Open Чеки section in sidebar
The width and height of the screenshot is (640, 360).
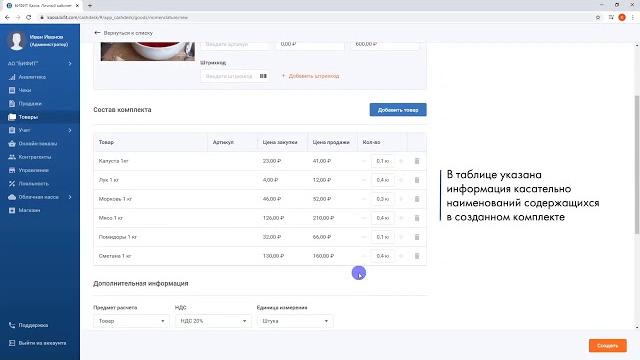coord(24,90)
